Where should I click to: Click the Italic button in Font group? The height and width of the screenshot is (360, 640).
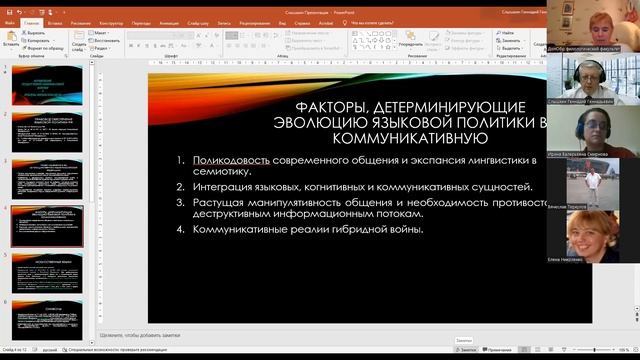pos(139,46)
